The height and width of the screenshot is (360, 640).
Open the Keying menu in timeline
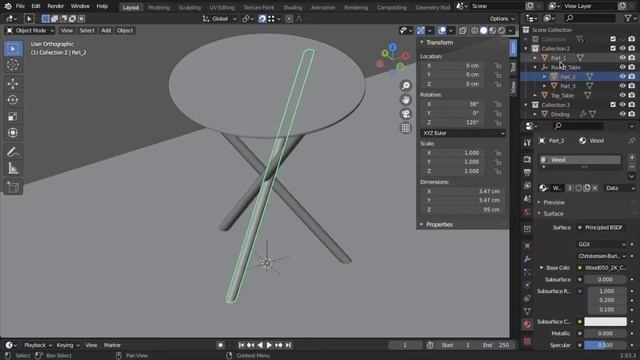coord(67,345)
